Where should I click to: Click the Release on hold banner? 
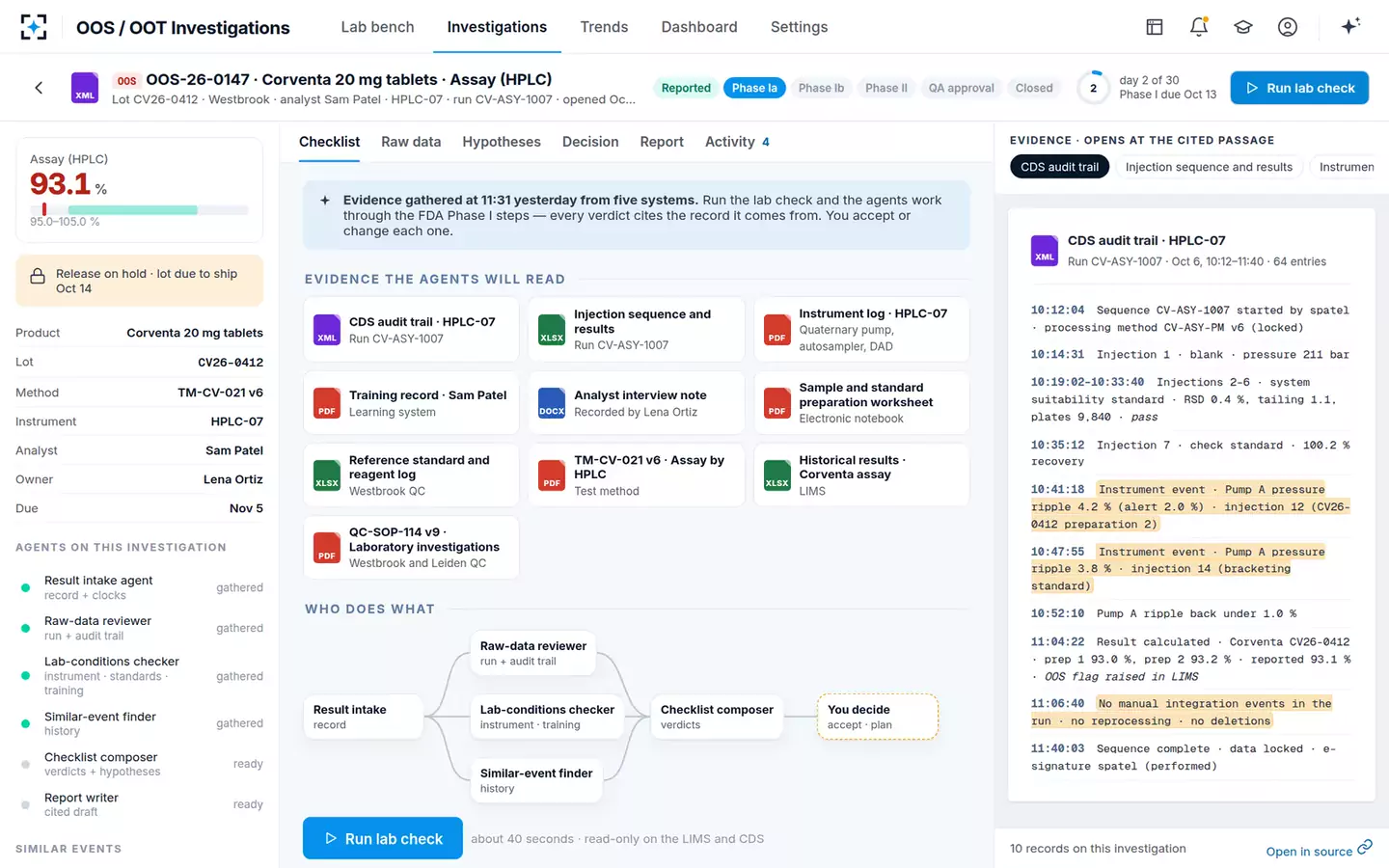(139, 281)
